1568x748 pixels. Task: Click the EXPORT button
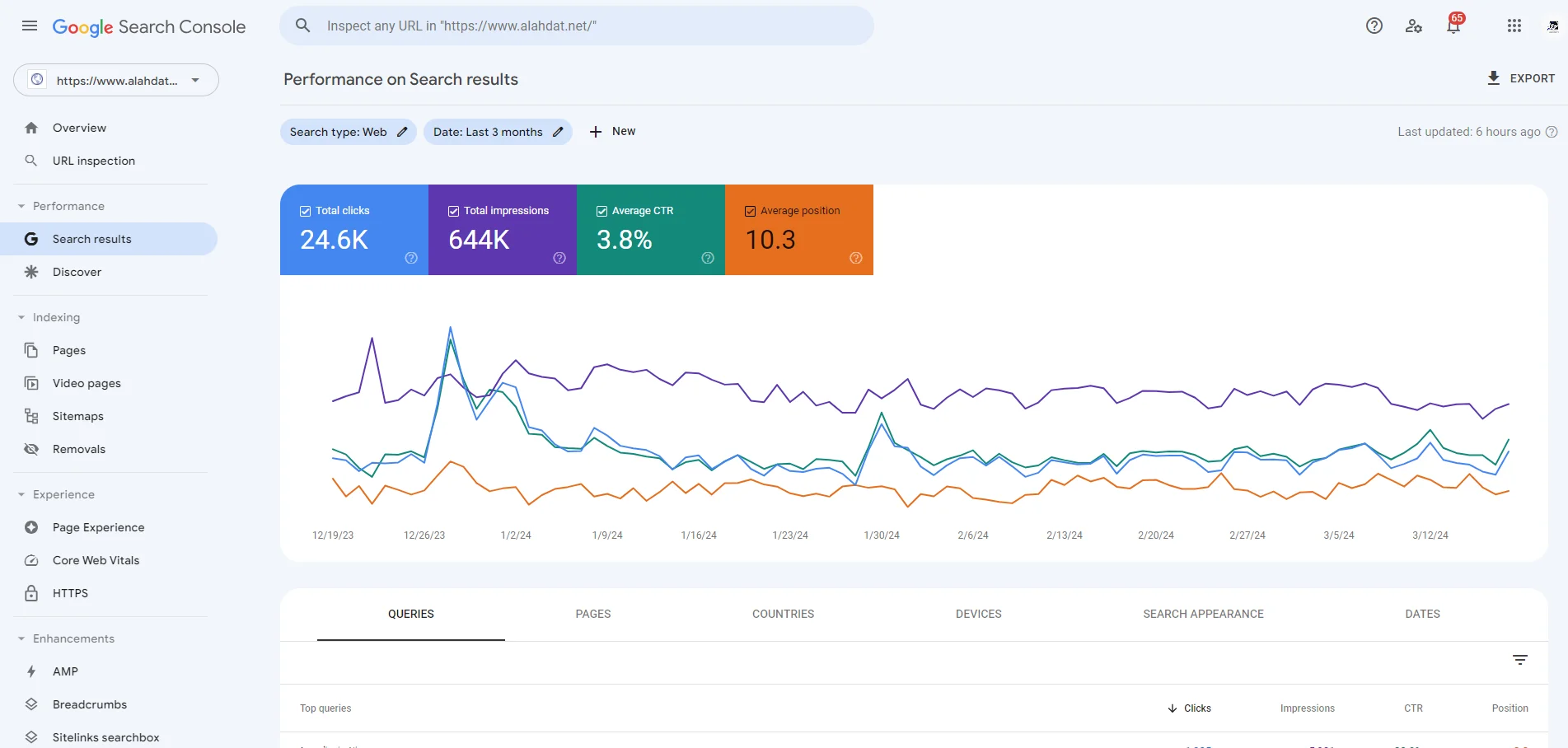click(1520, 78)
